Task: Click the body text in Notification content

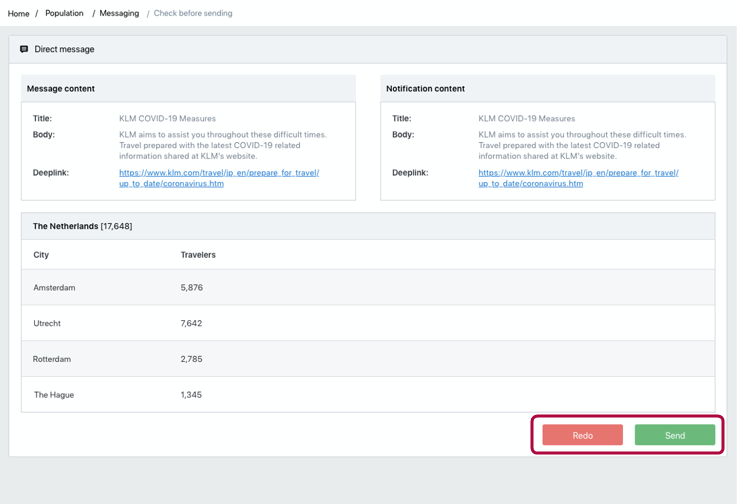Action: click(x=582, y=145)
